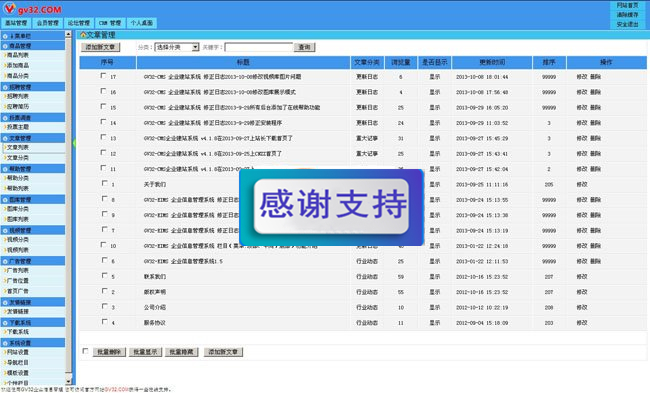Open 模板设置 in the sidebar

18,373
